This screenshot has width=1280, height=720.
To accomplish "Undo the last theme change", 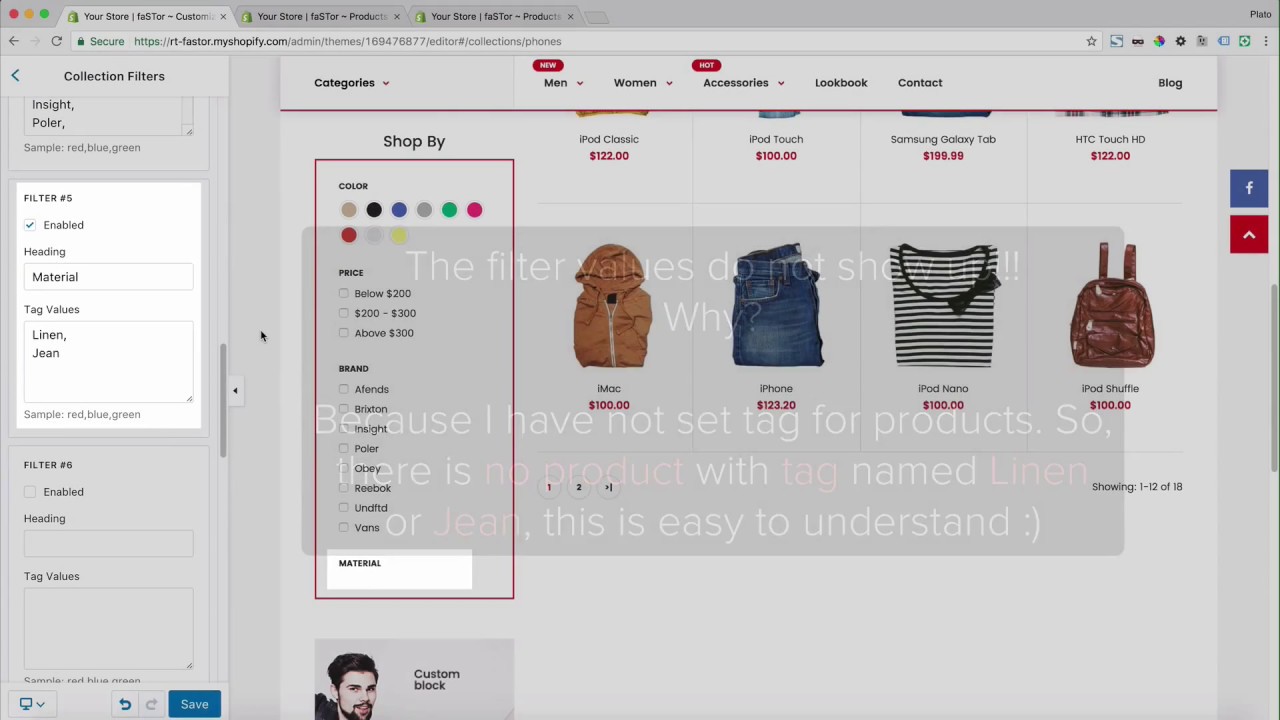I will click(x=125, y=704).
